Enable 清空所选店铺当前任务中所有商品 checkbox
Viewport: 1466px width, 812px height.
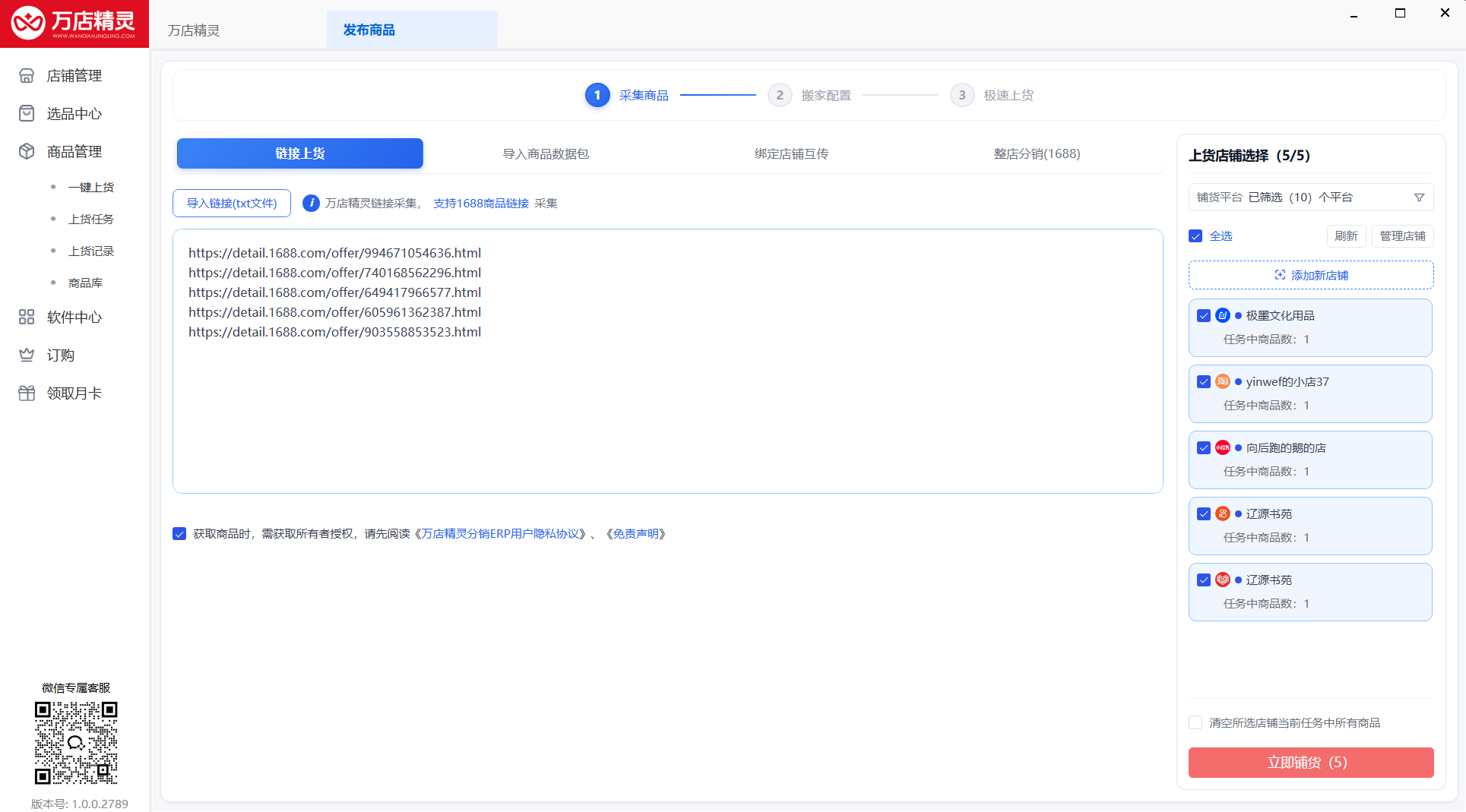click(x=1195, y=723)
